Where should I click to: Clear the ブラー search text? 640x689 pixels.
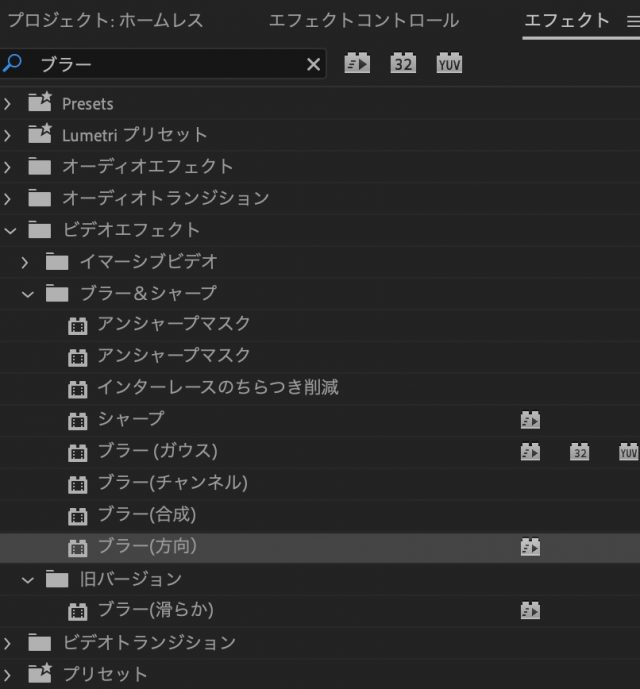tap(313, 64)
